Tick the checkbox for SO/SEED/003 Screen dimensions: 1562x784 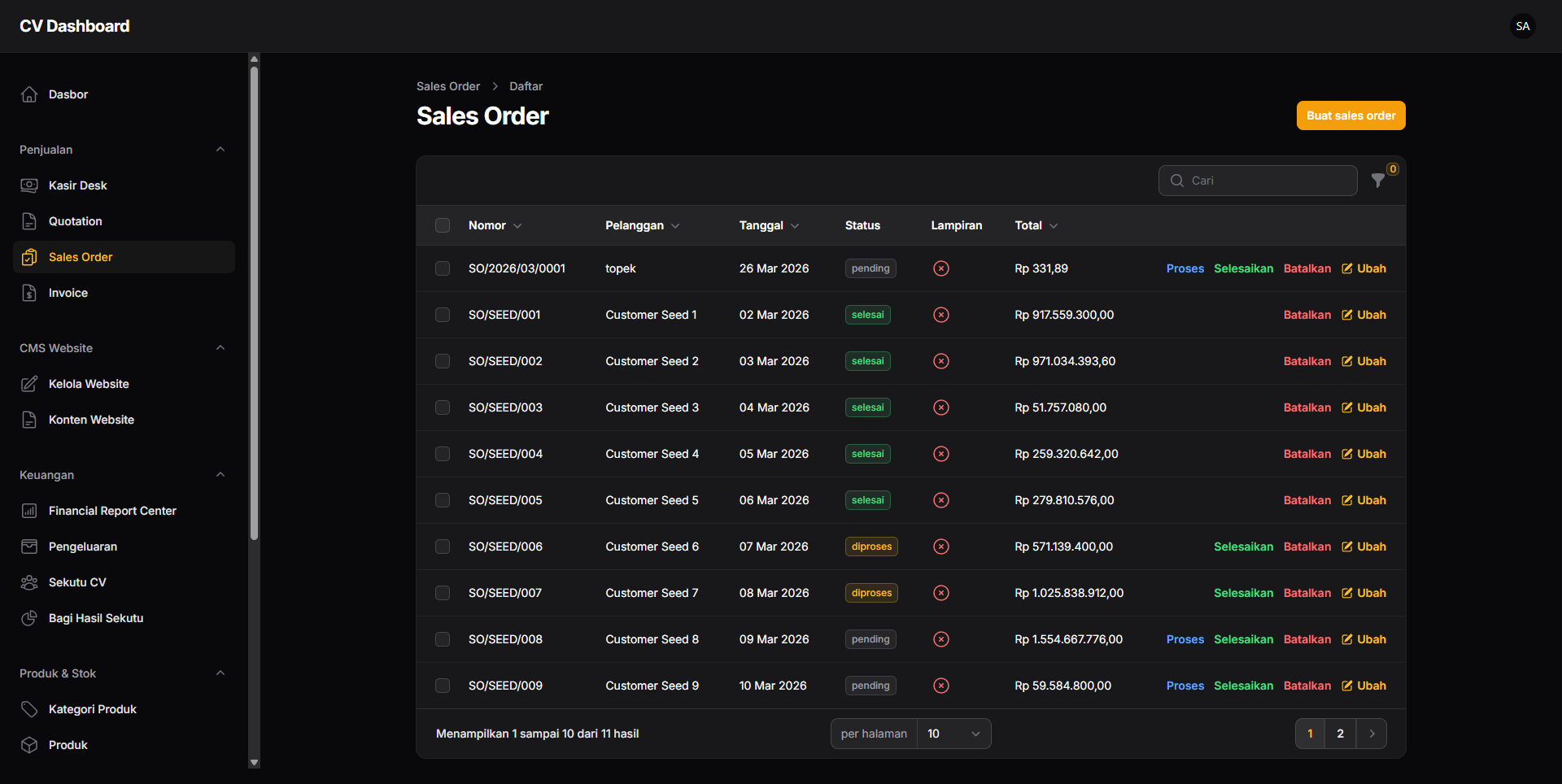click(443, 407)
